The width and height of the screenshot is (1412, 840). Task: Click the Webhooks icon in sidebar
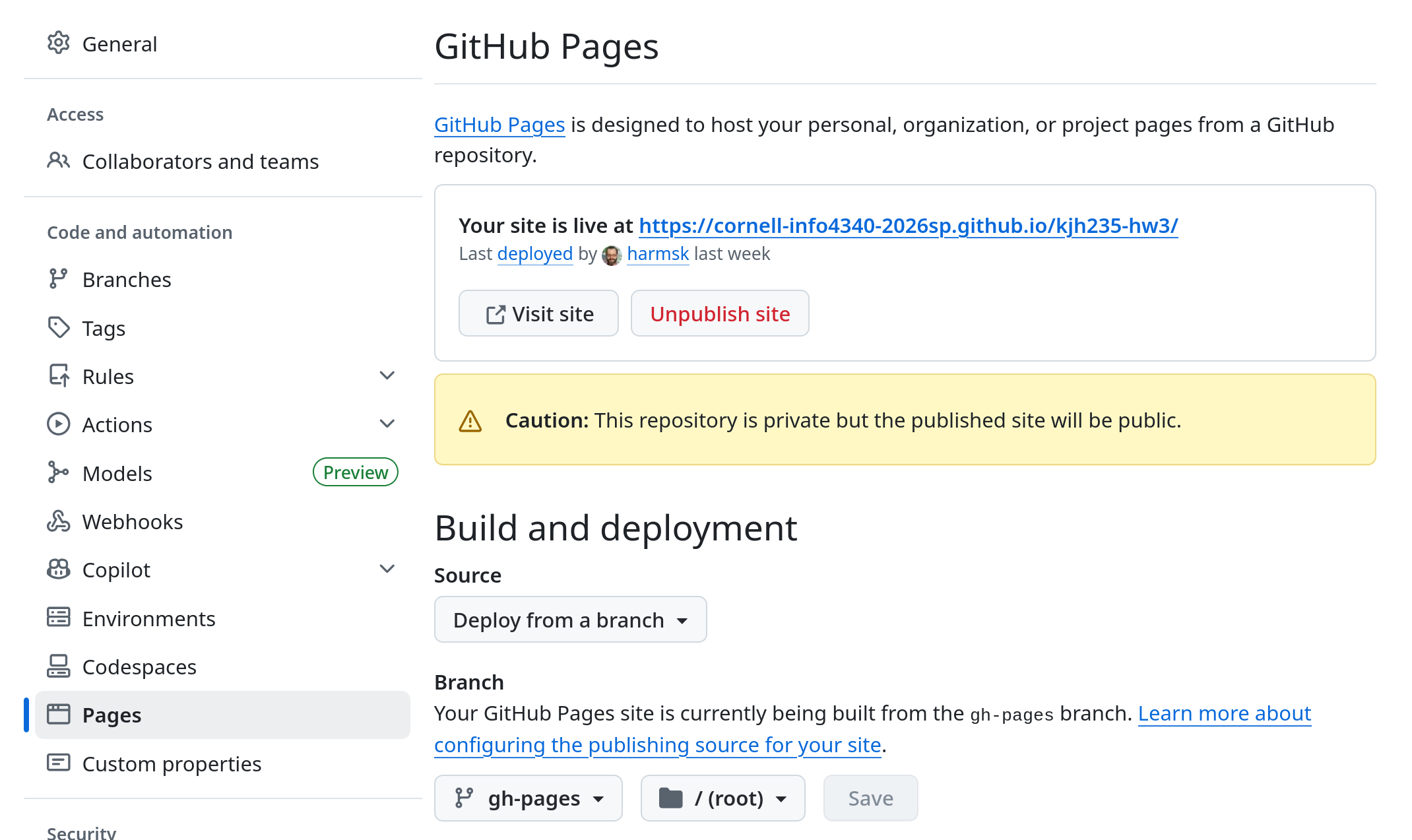58,521
